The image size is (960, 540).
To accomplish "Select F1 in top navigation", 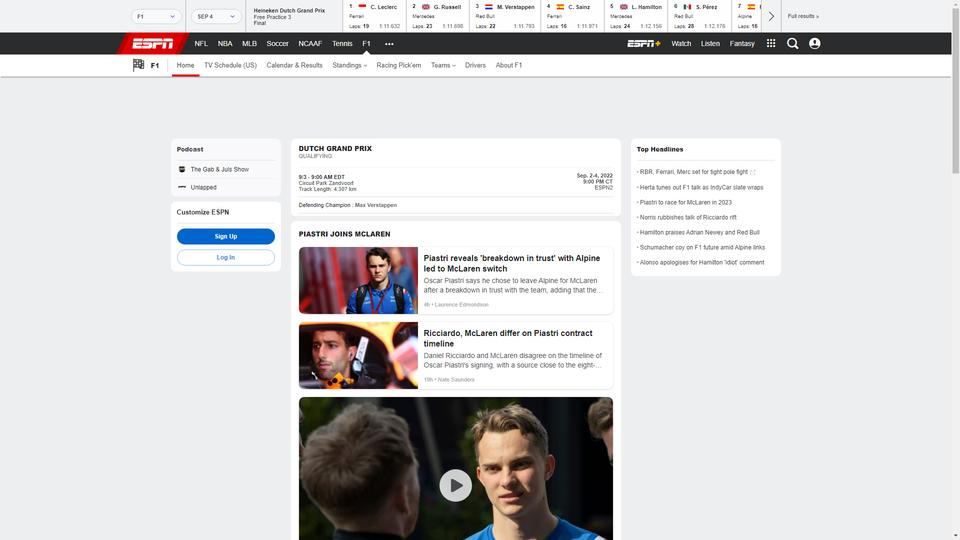I will coord(366,43).
